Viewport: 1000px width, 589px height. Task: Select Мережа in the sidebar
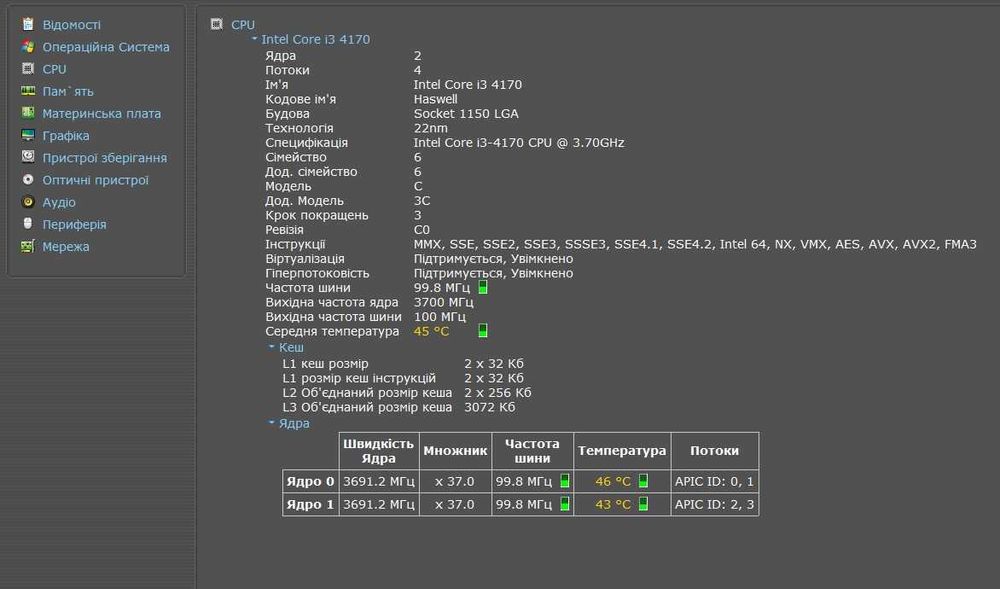[66, 247]
